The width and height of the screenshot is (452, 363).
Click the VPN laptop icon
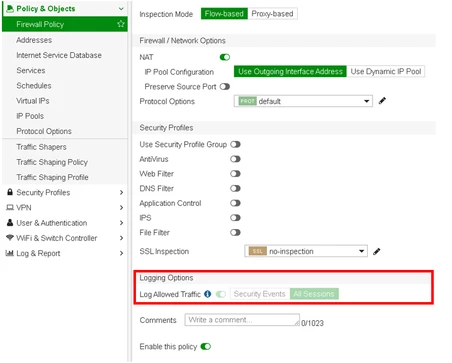(x=10, y=207)
